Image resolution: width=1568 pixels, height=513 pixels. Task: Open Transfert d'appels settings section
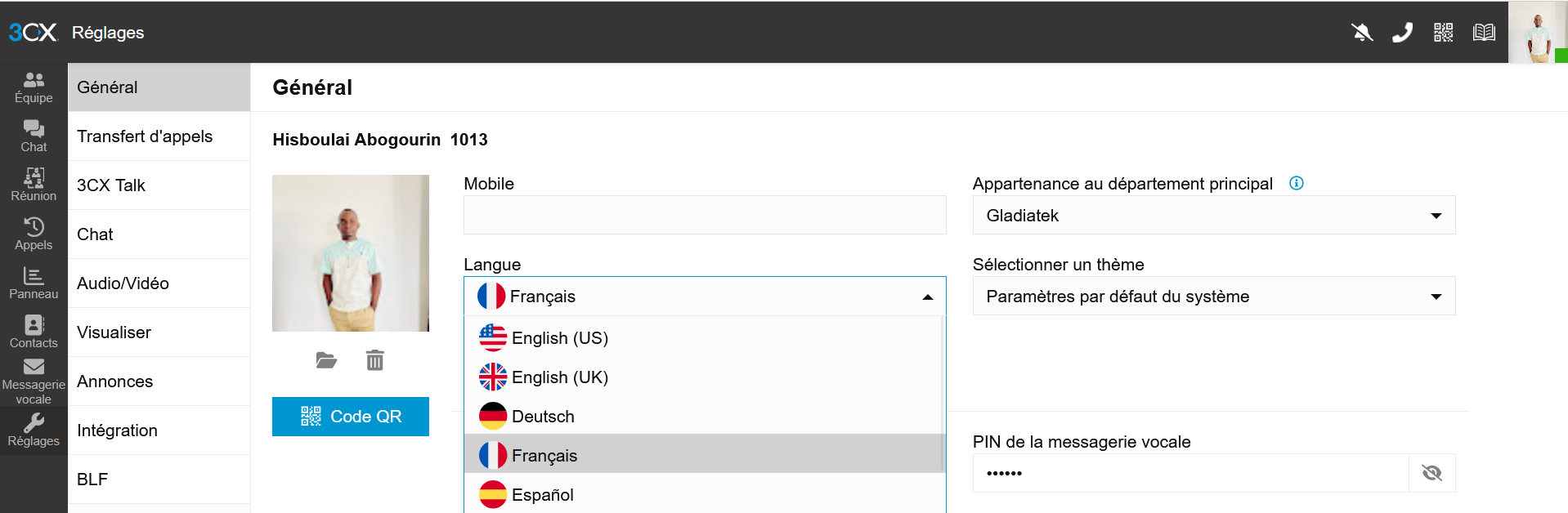click(145, 136)
